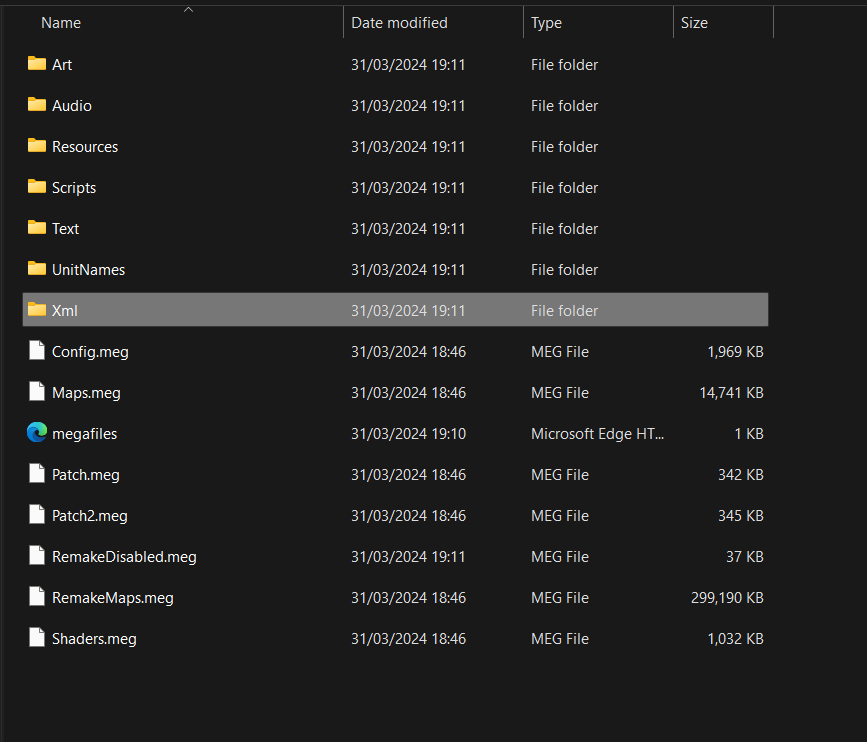Image resolution: width=867 pixels, height=742 pixels.
Task: Select the UnitNames folder name
Action: (88, 269)
